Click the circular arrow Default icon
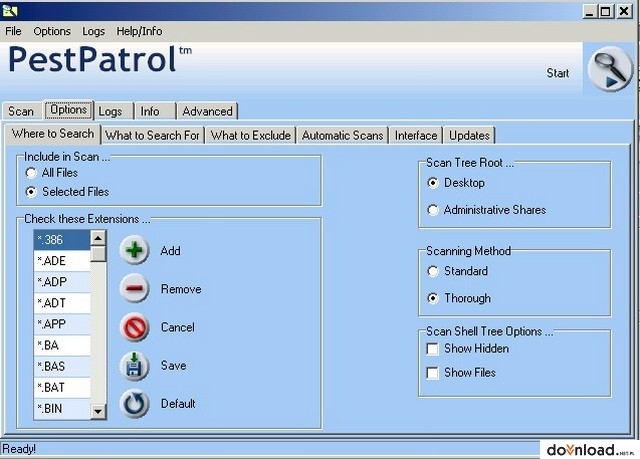Viewport: 640px width, 459px height. point(134,404)
